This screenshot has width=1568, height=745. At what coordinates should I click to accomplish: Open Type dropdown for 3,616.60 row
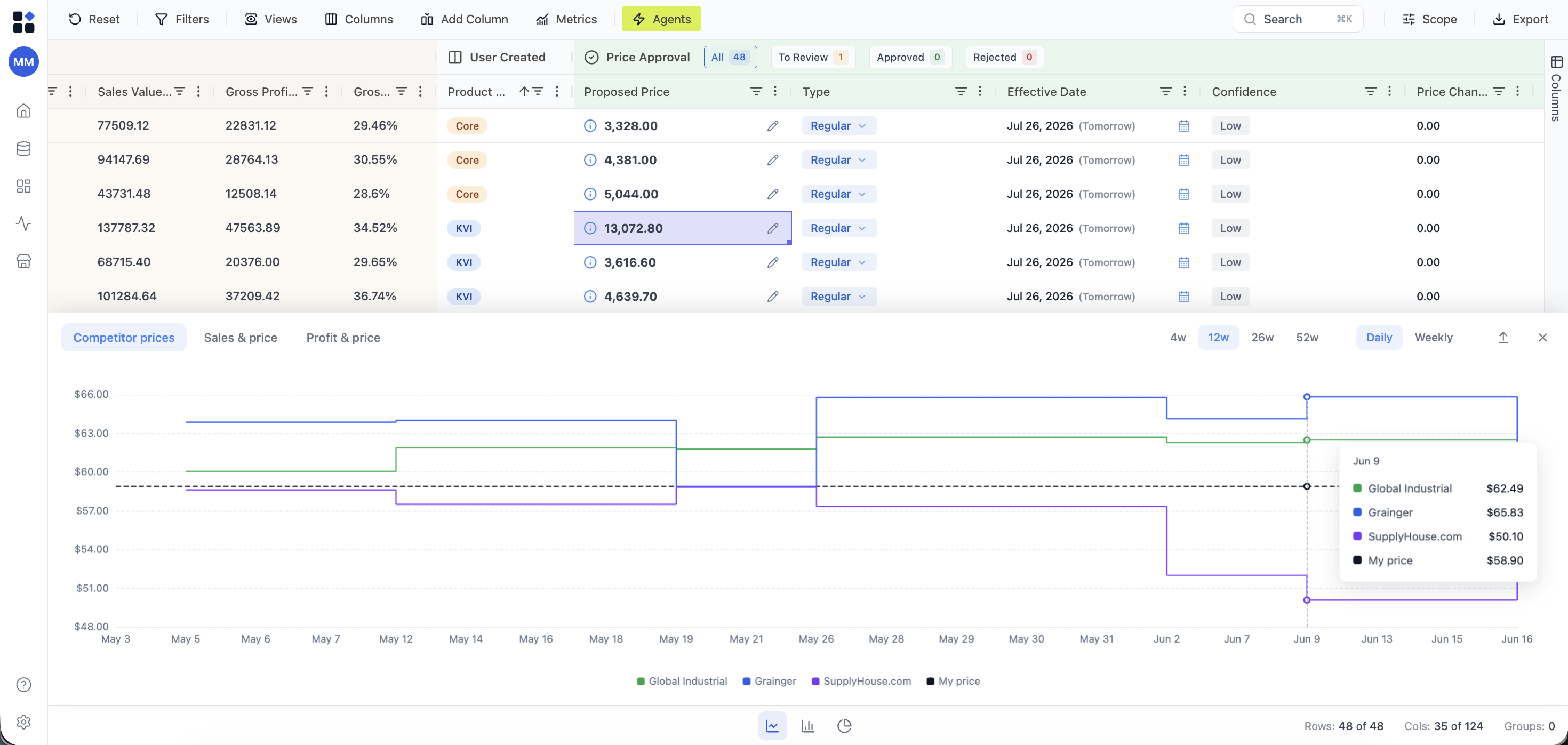(838, 262)
